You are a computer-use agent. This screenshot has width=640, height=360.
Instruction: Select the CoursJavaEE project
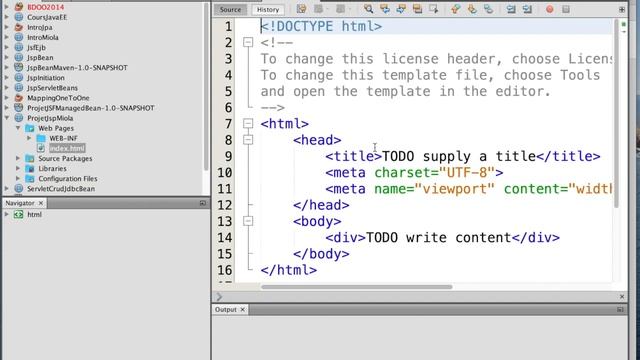[x=47, y=18]
